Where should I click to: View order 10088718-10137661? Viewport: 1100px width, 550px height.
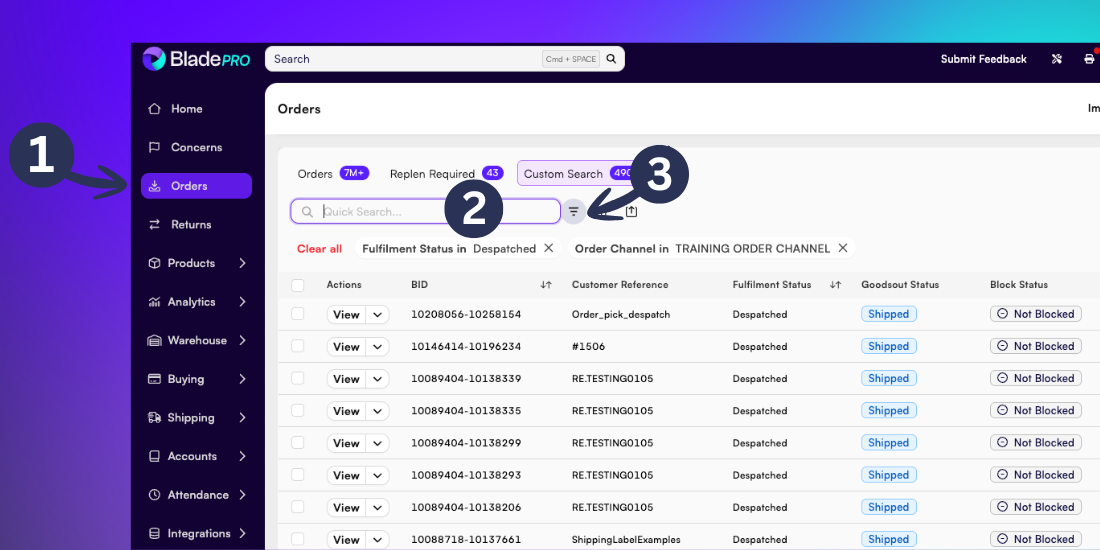347,539
